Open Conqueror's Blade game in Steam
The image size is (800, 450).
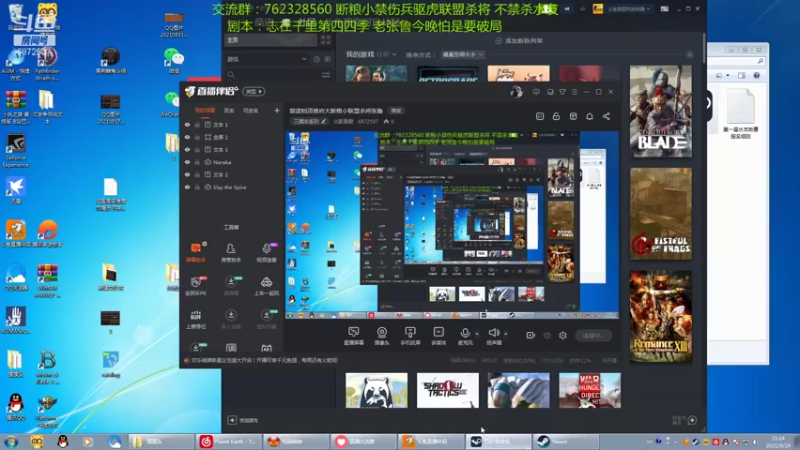661,111
